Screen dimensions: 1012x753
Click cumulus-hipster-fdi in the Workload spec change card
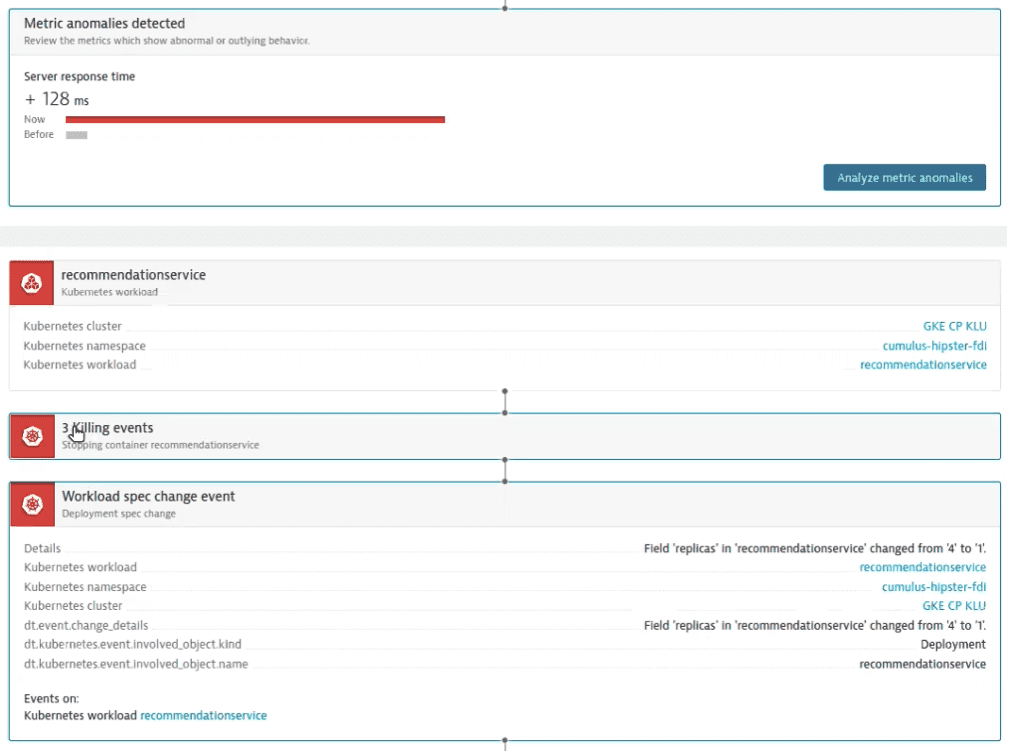[x=934, y=586]
